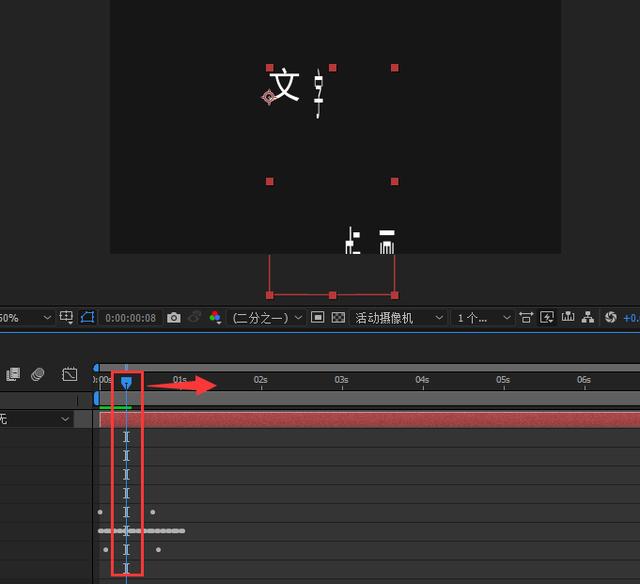Click the timeline panel shortcut icon
Viewport: 640px width, 584px height.
point(568,317)
